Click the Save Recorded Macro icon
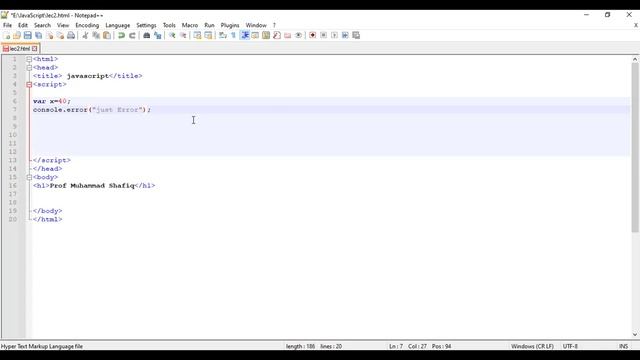 356,36
